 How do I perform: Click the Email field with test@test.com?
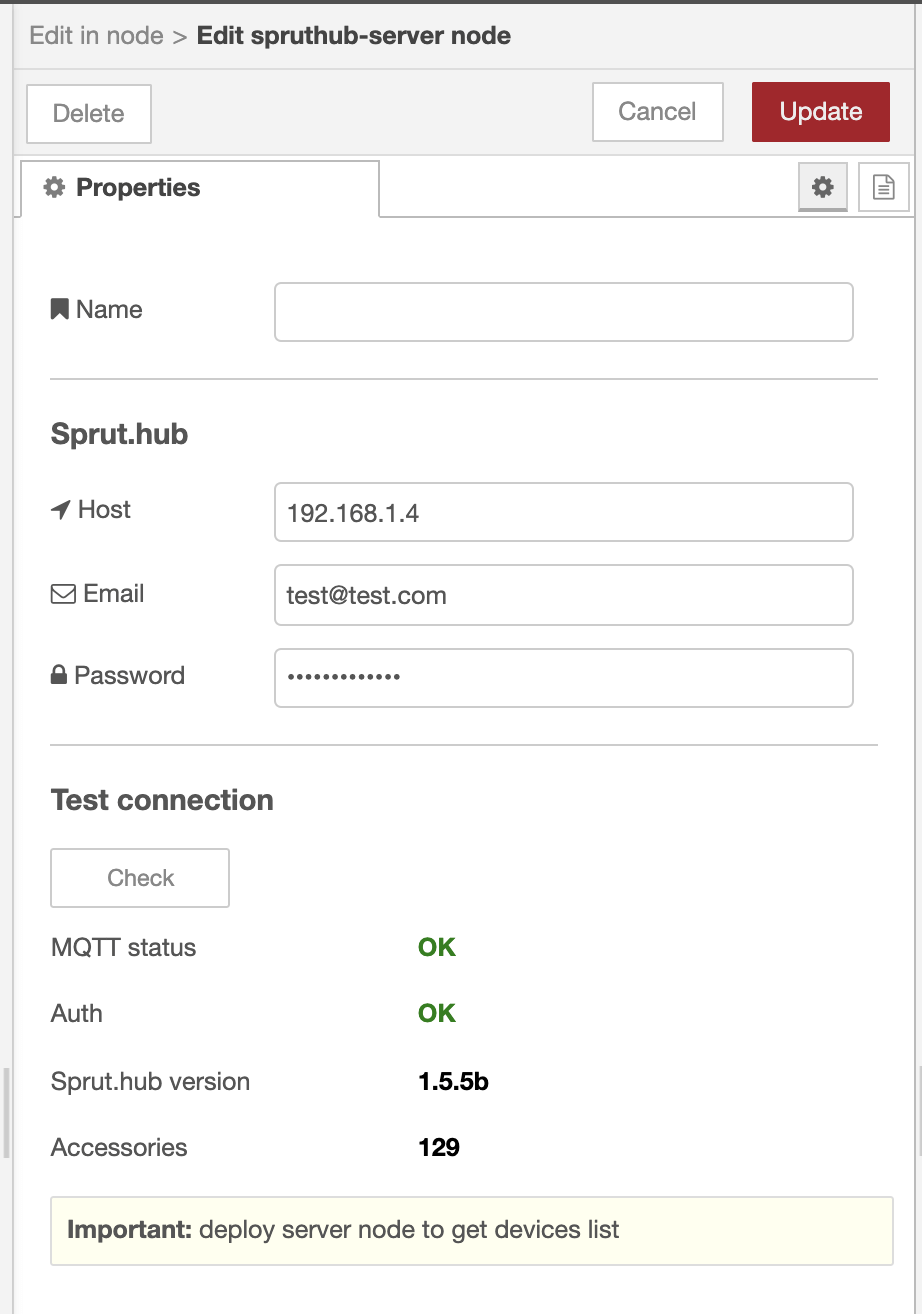564,595
